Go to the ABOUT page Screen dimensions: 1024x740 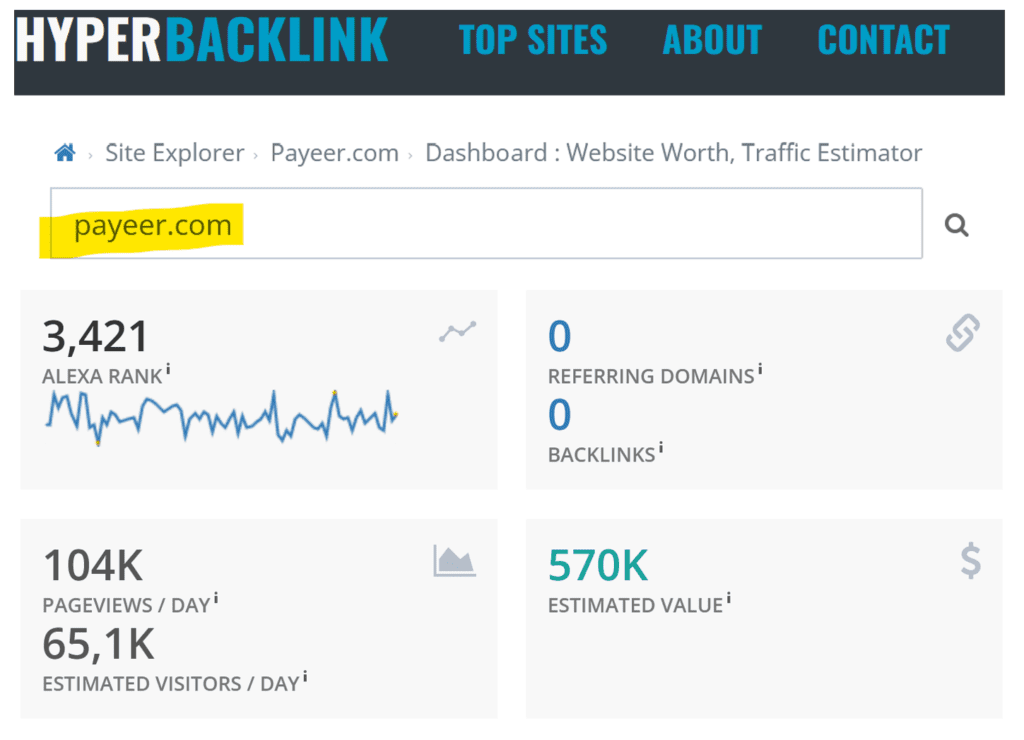click(x=712, y=41)
